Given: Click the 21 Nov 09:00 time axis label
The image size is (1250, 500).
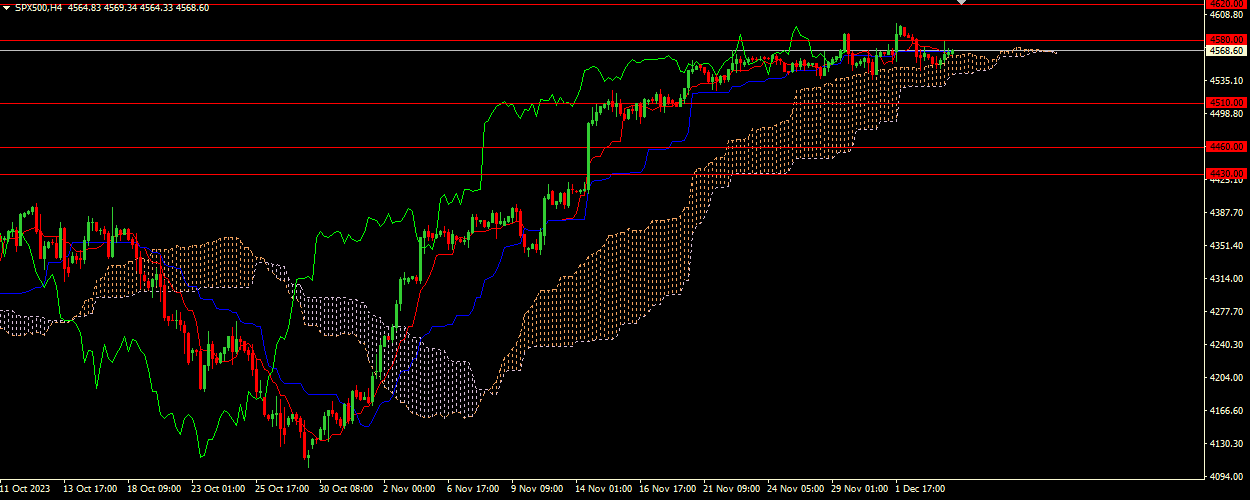Looking at the screenshot, I should (x=731, y=490).
